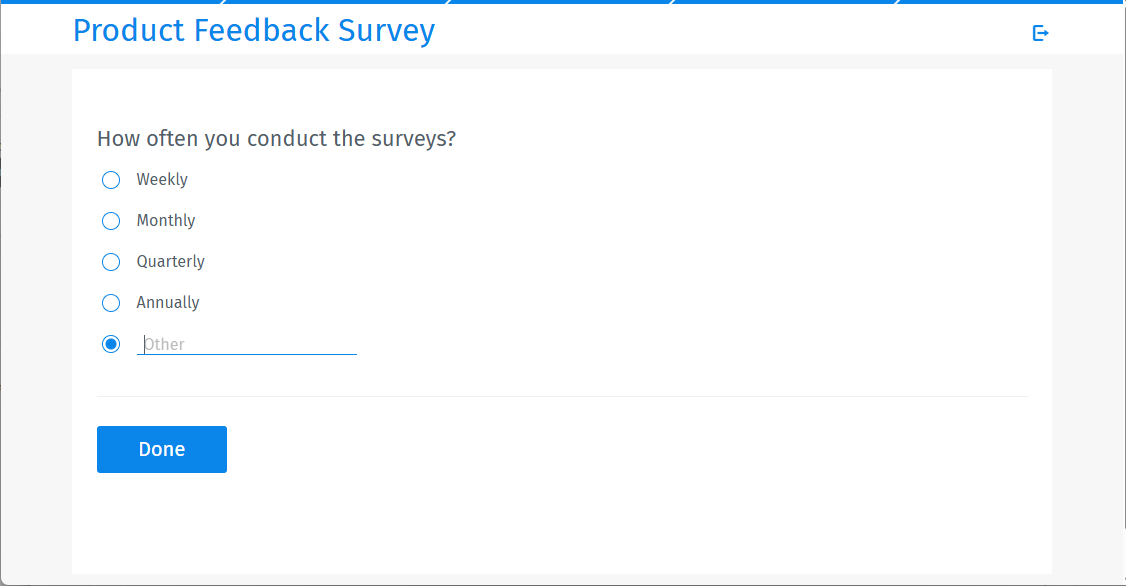Select the Annually radio button
The height and width of the screenshot is (586, 1126).
click(111, 303)
